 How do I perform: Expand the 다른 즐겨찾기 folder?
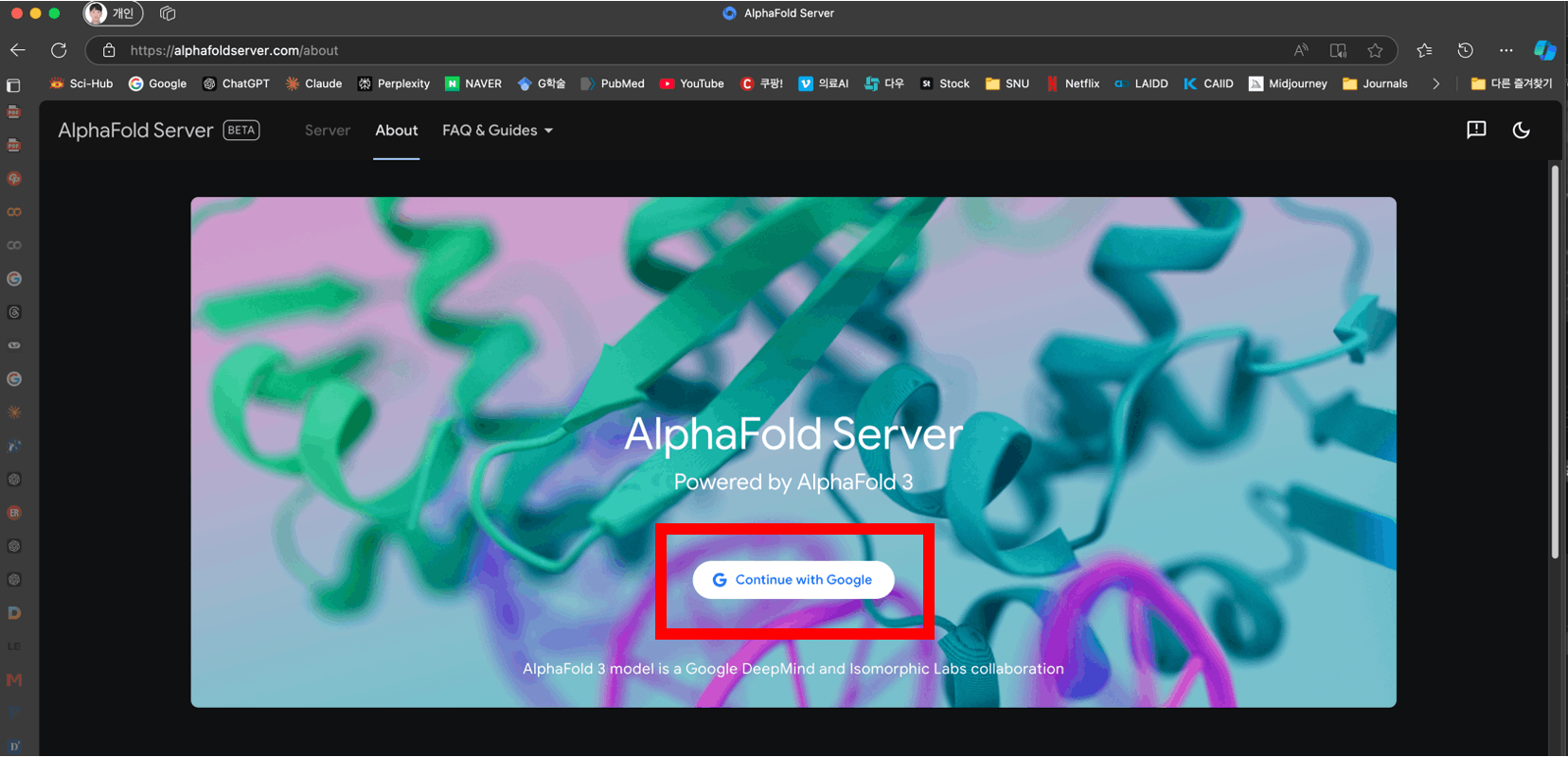tap(1512, 83)
